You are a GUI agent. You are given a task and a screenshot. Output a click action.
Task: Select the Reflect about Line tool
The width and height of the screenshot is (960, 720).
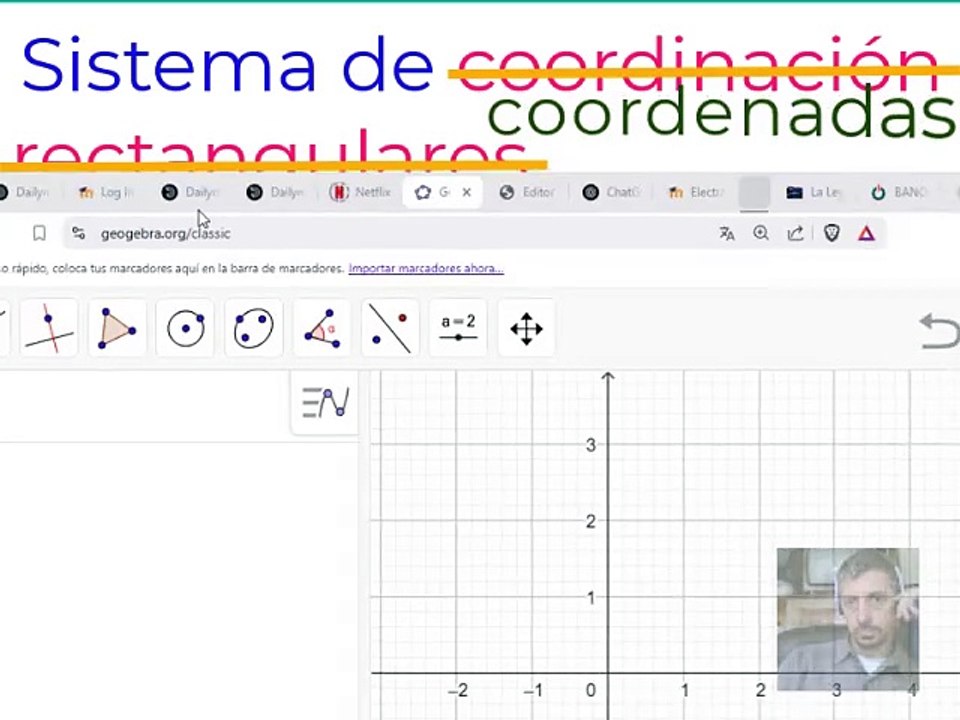[x=390, y=328]
